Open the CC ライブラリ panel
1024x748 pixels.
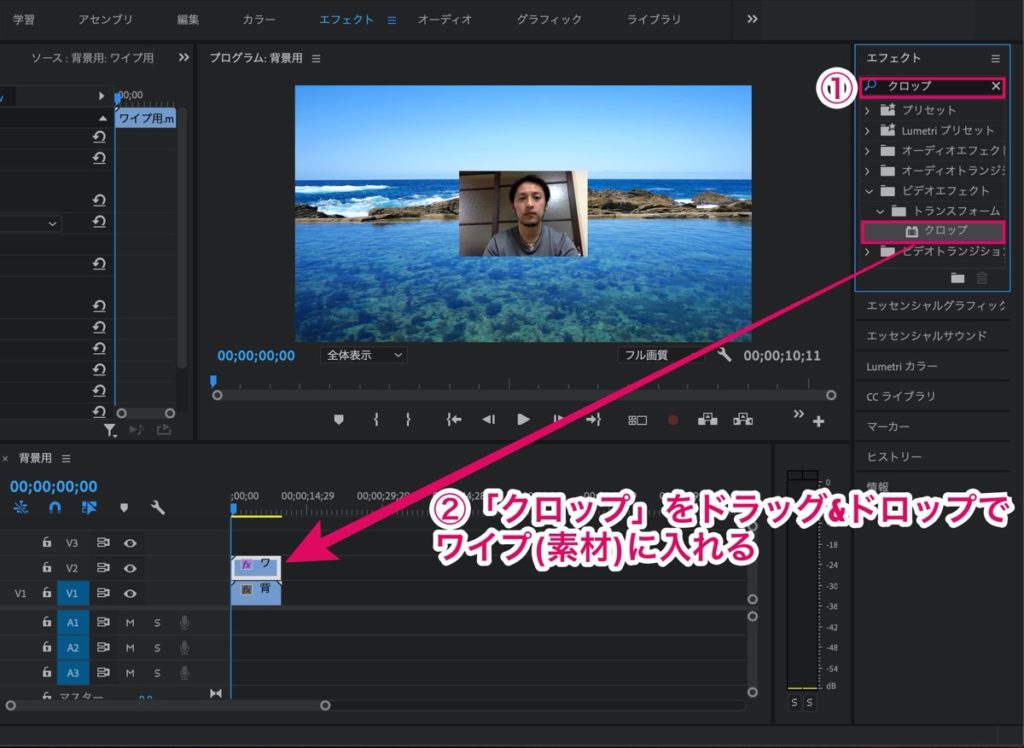[x=901, y=397]
